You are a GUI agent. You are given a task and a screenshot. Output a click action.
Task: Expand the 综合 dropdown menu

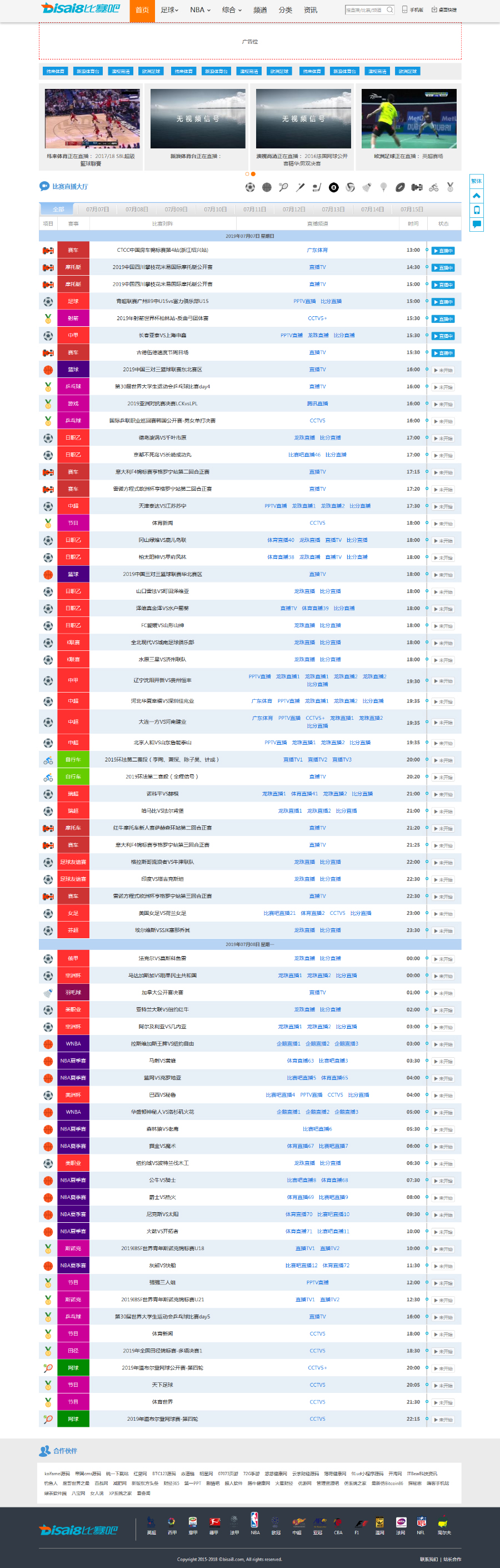[232, 10]
